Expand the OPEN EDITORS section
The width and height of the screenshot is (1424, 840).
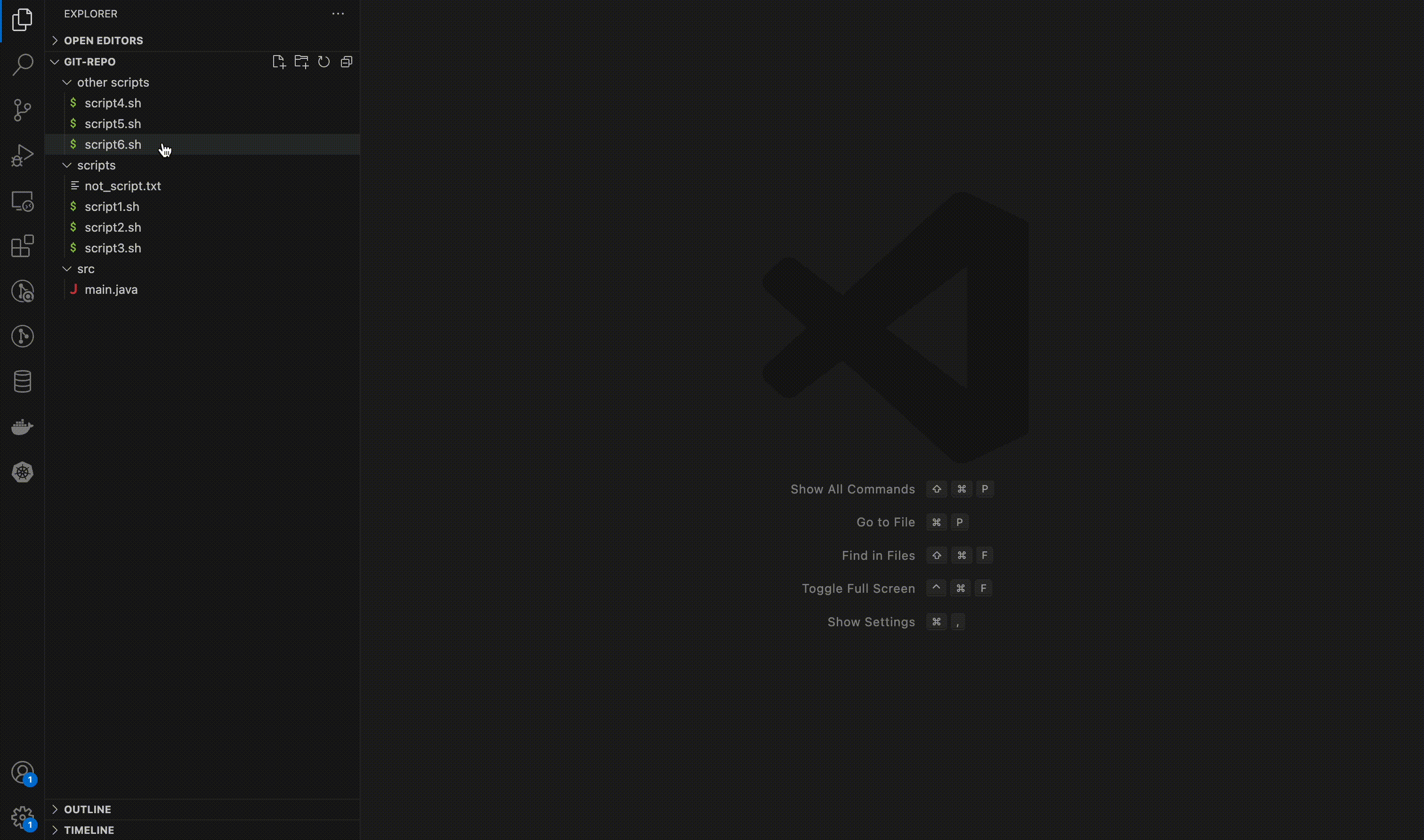(x=103, y=41)
